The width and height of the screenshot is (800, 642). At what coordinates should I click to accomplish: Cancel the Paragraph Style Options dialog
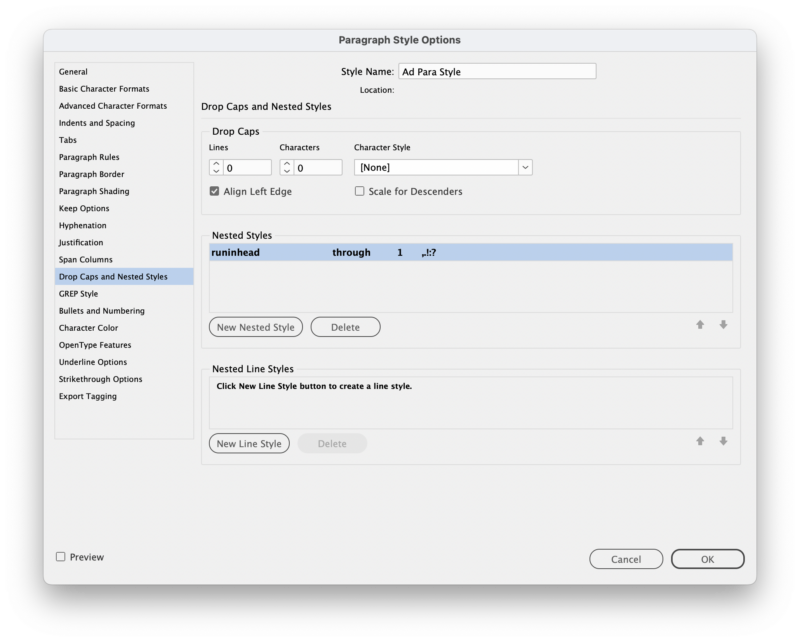(x=626, y=559)
